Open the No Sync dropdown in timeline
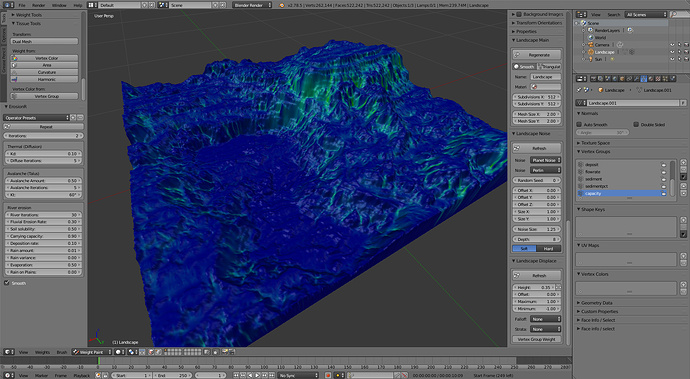The image size is (690, 379). click(298, 375)
